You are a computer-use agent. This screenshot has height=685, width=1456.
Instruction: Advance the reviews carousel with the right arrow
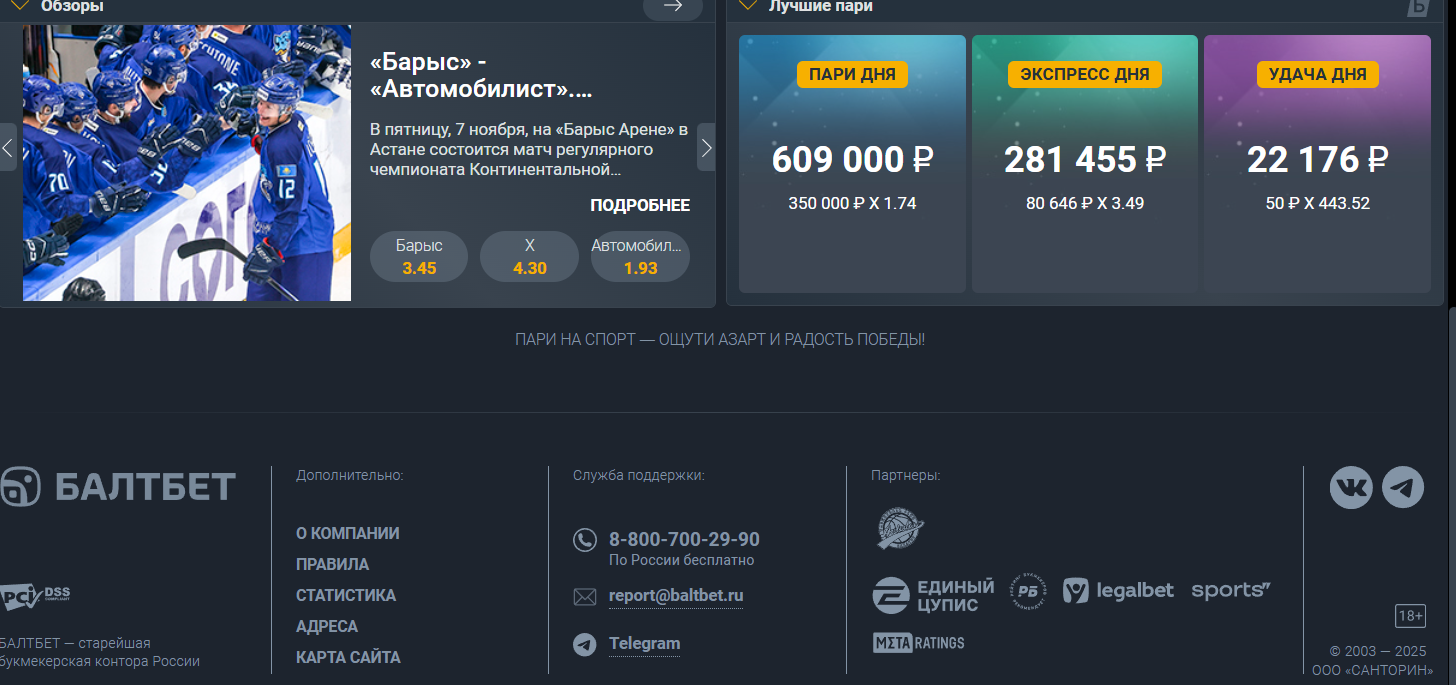pos(706,147)
